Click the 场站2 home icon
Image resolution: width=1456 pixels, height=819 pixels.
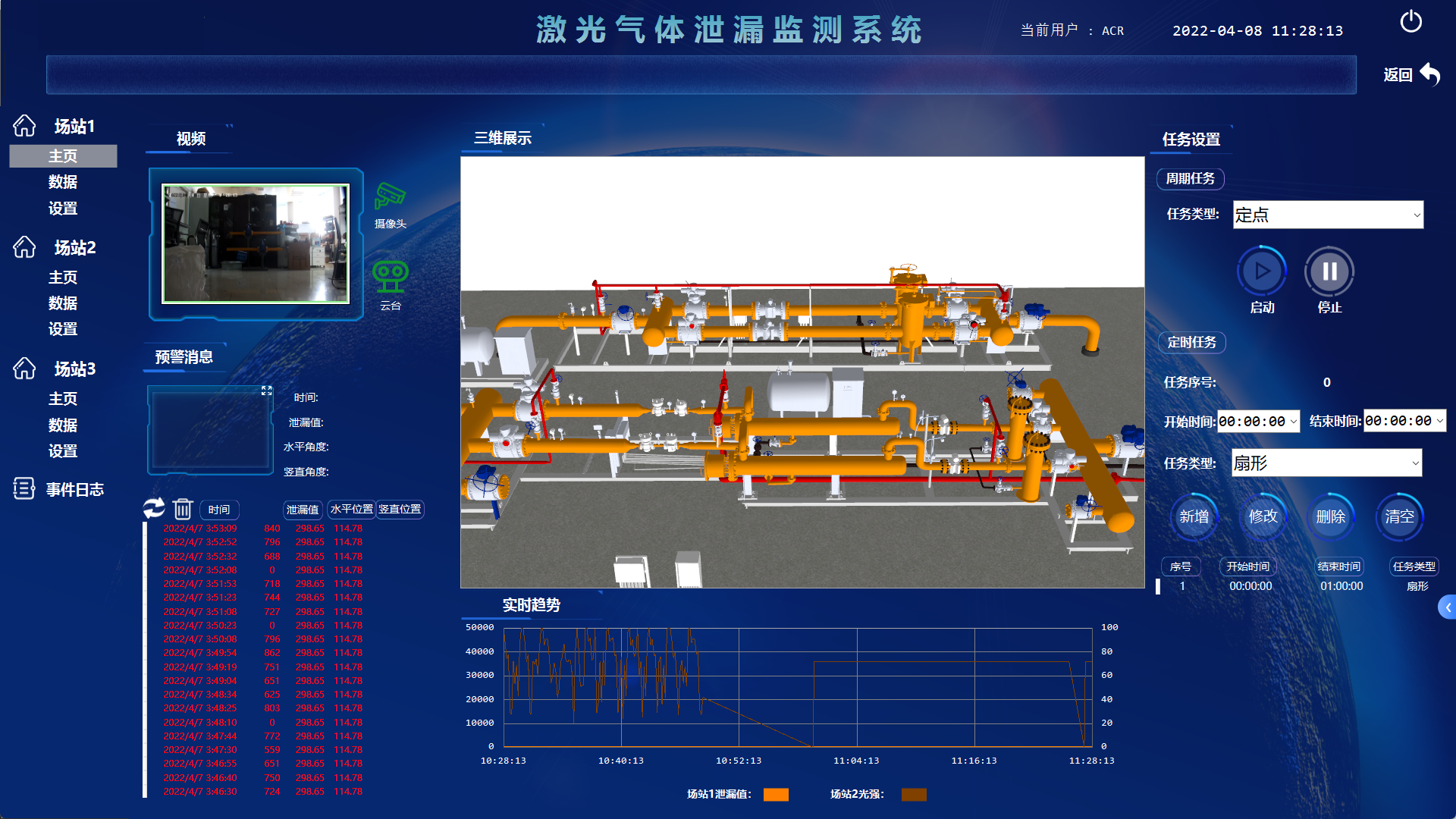[24, 247]
